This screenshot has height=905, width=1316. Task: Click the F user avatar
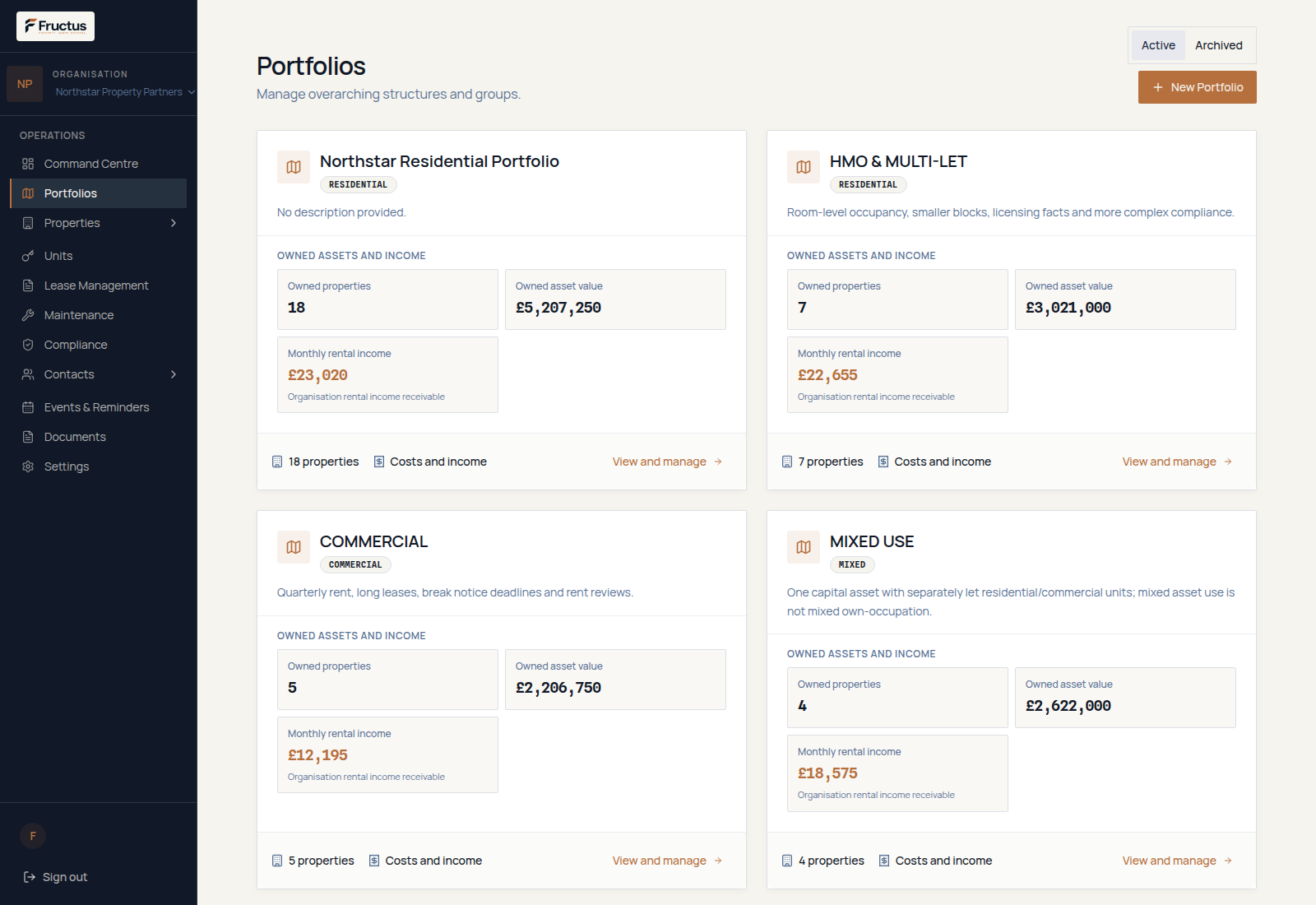(x=33, y=836)
